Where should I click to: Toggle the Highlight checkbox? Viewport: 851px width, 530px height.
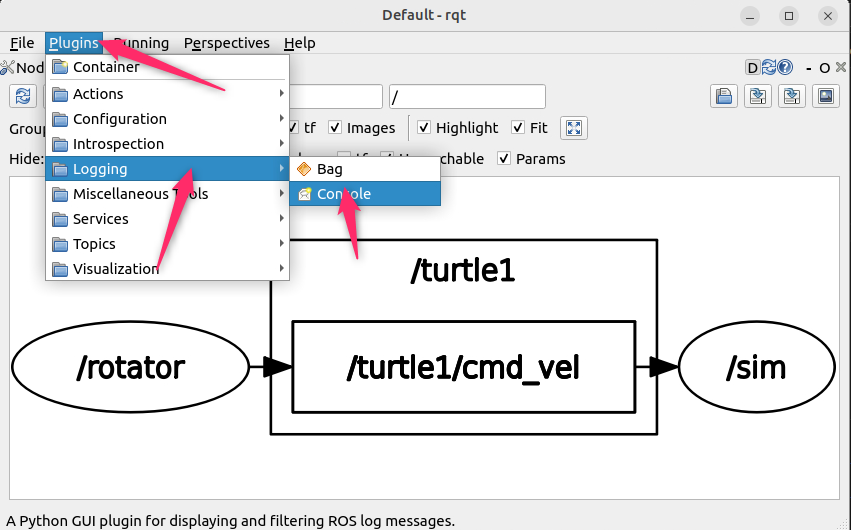(x=424, y=128)
